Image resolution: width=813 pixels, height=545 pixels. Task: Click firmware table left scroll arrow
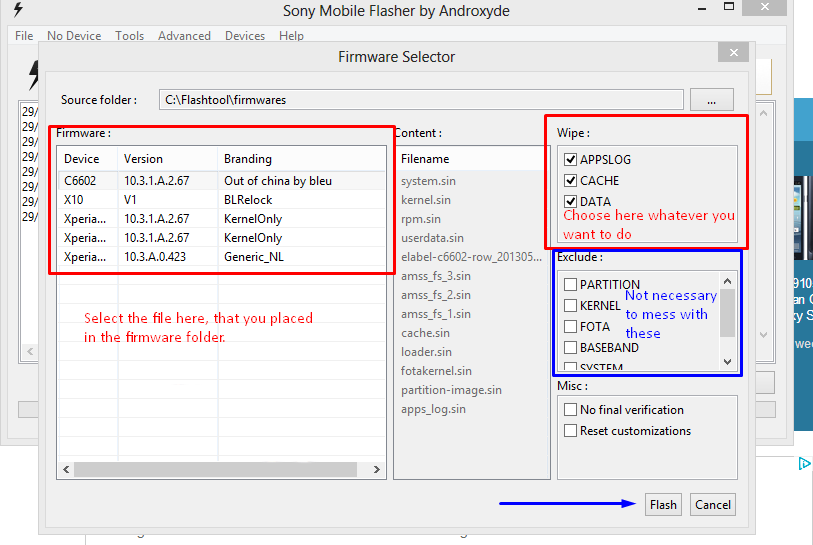[66, 469]
